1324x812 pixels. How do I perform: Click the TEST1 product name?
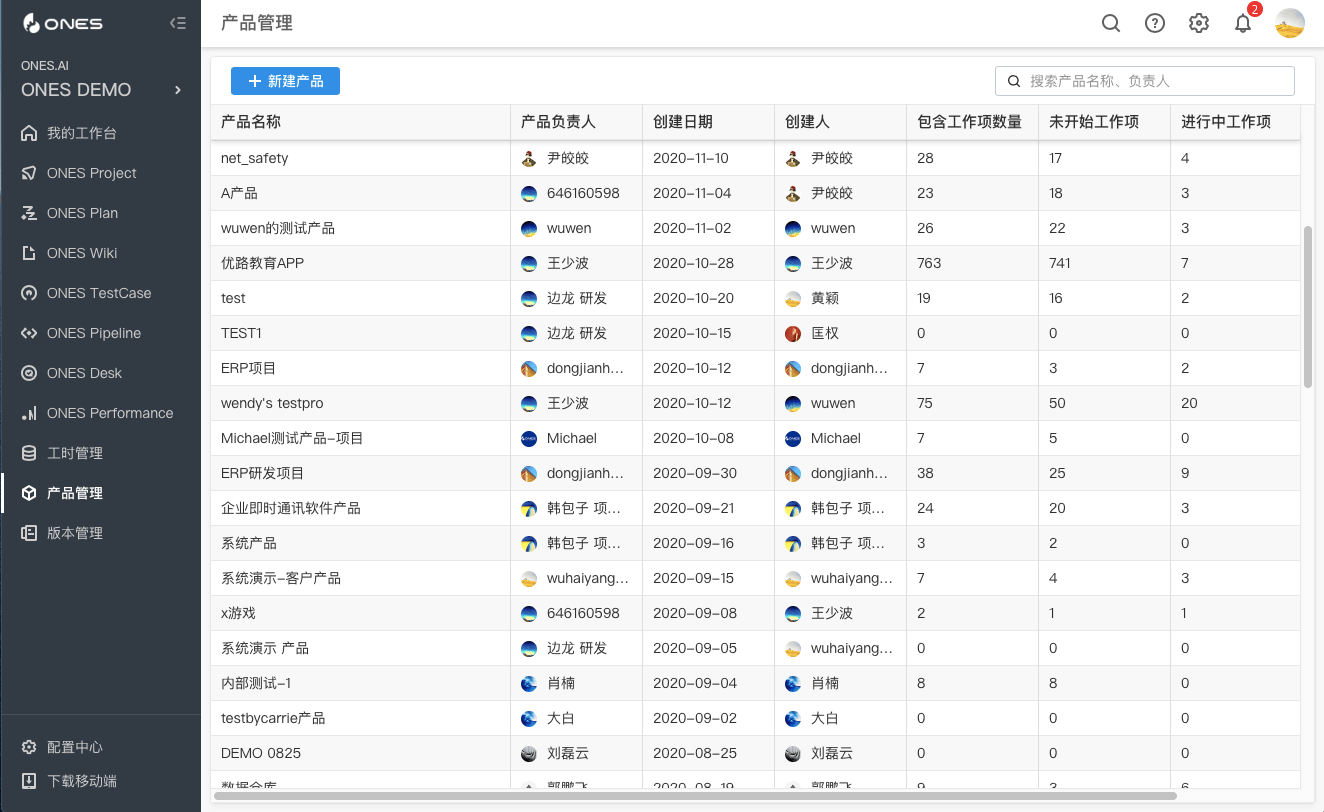tap(241, 333)
